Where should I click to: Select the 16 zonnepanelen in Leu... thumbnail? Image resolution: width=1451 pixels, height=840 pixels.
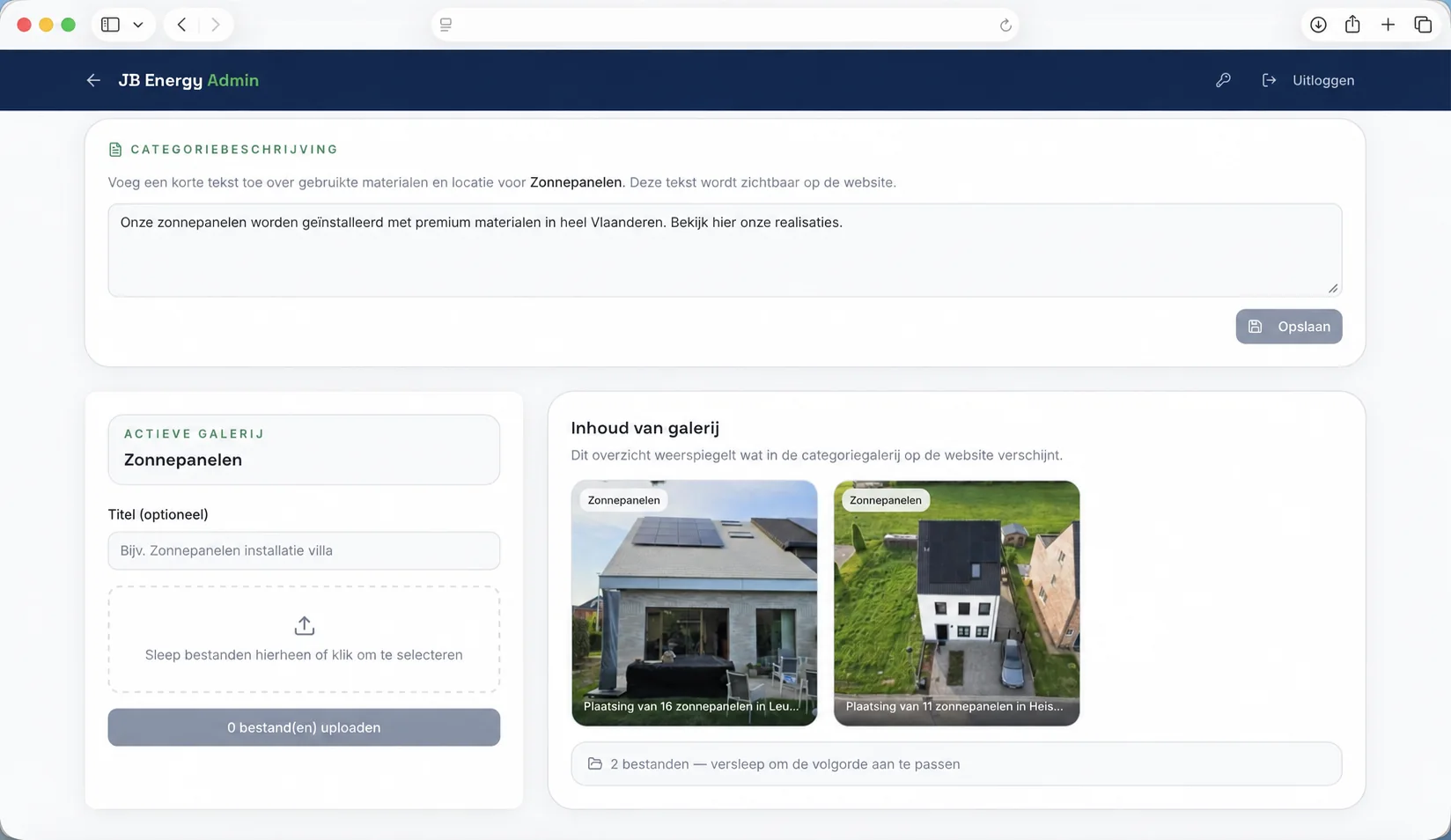pos(694,603)
